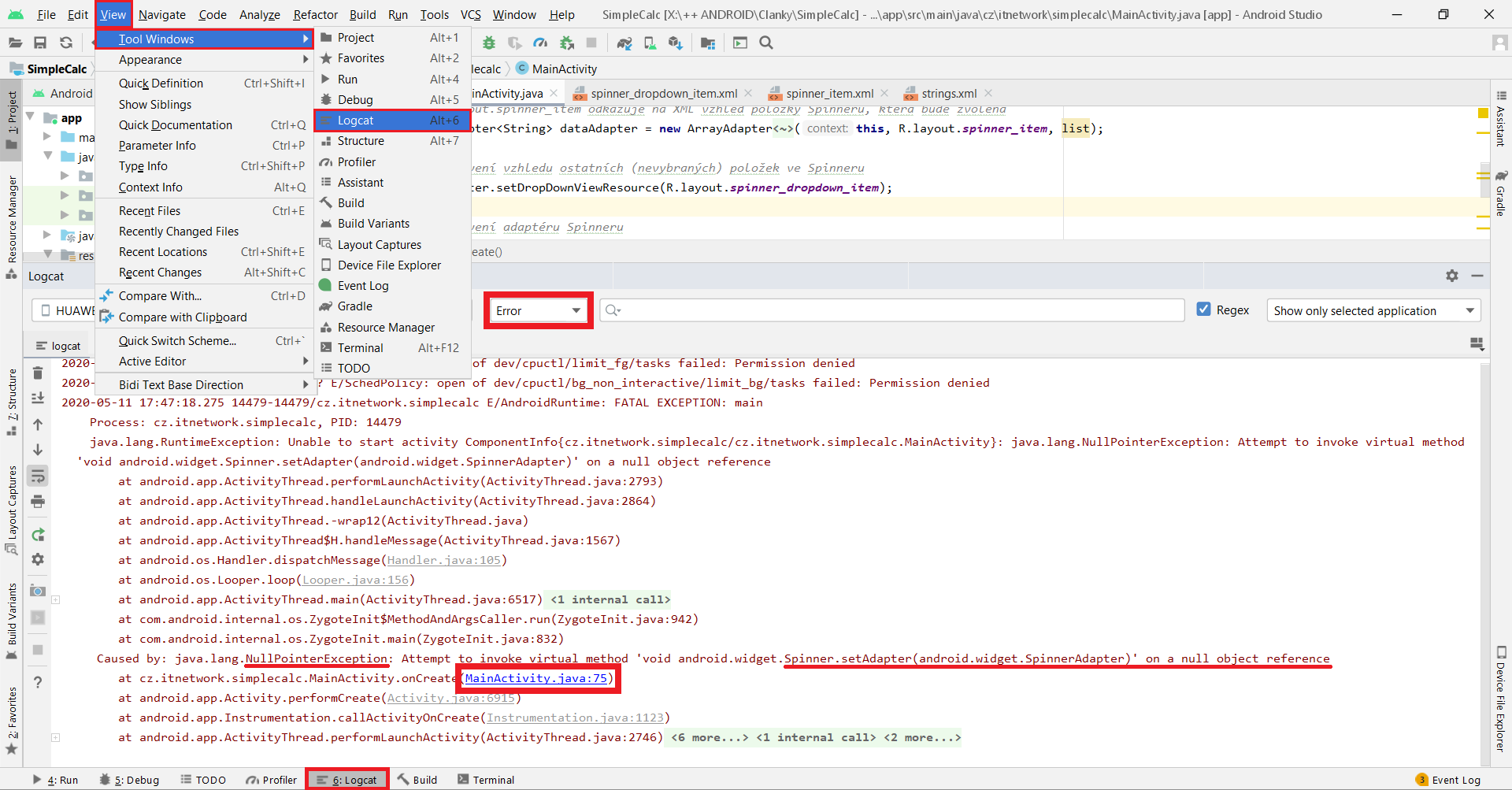This screenshot has height=790, width=1512.
Task: Click the Screen Capture camera icon
Action: 38,591
